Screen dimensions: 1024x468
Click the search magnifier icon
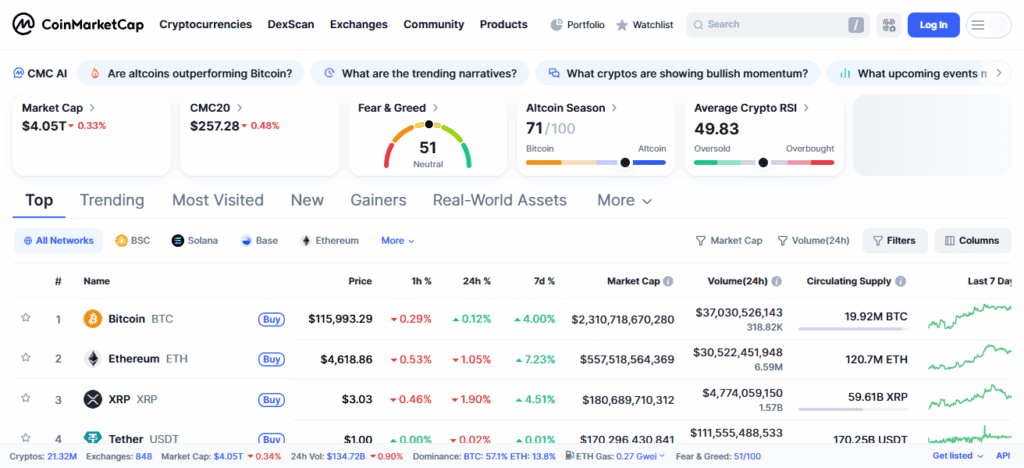pyautogui.click(x=698, y=25)
